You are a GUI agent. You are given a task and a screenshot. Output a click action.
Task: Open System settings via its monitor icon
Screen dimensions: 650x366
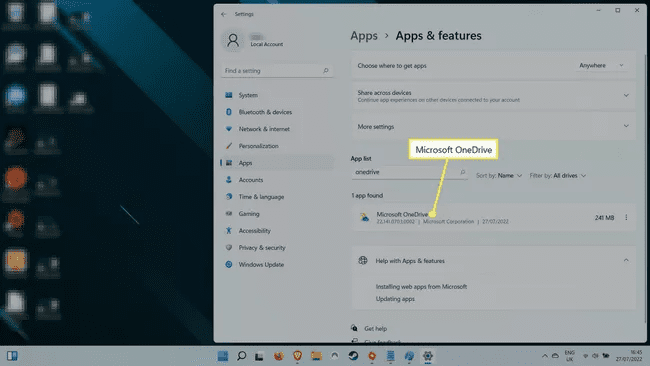point(228,95)
